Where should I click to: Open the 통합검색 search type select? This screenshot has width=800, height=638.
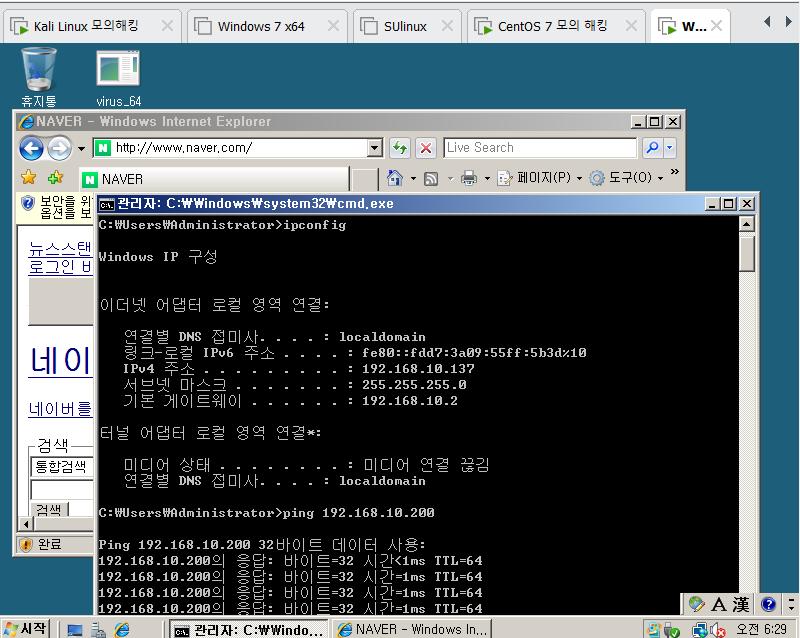tap(62, 467)
